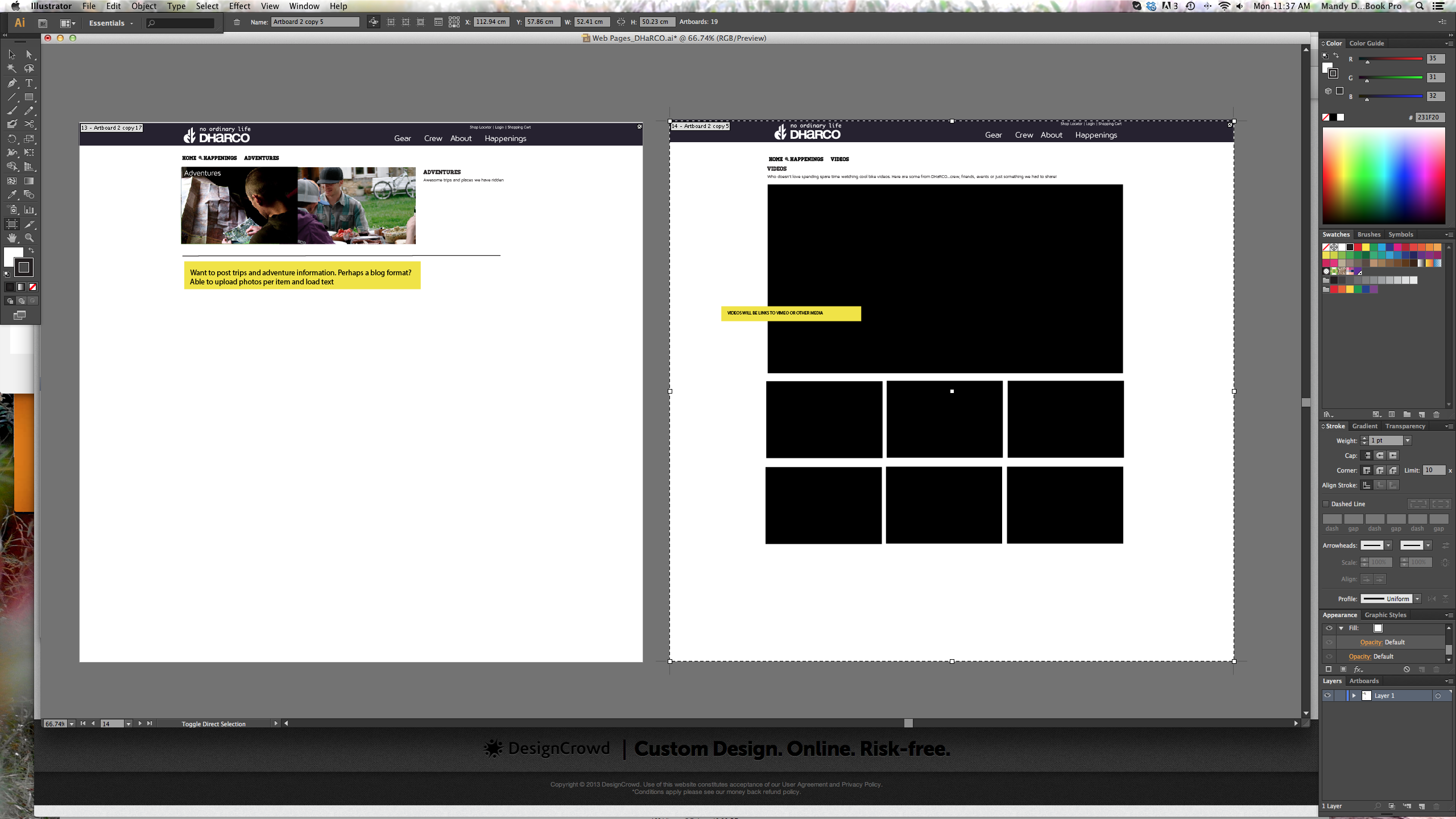Toggle Fill visibility in Appearance panel

(1329, 628)
